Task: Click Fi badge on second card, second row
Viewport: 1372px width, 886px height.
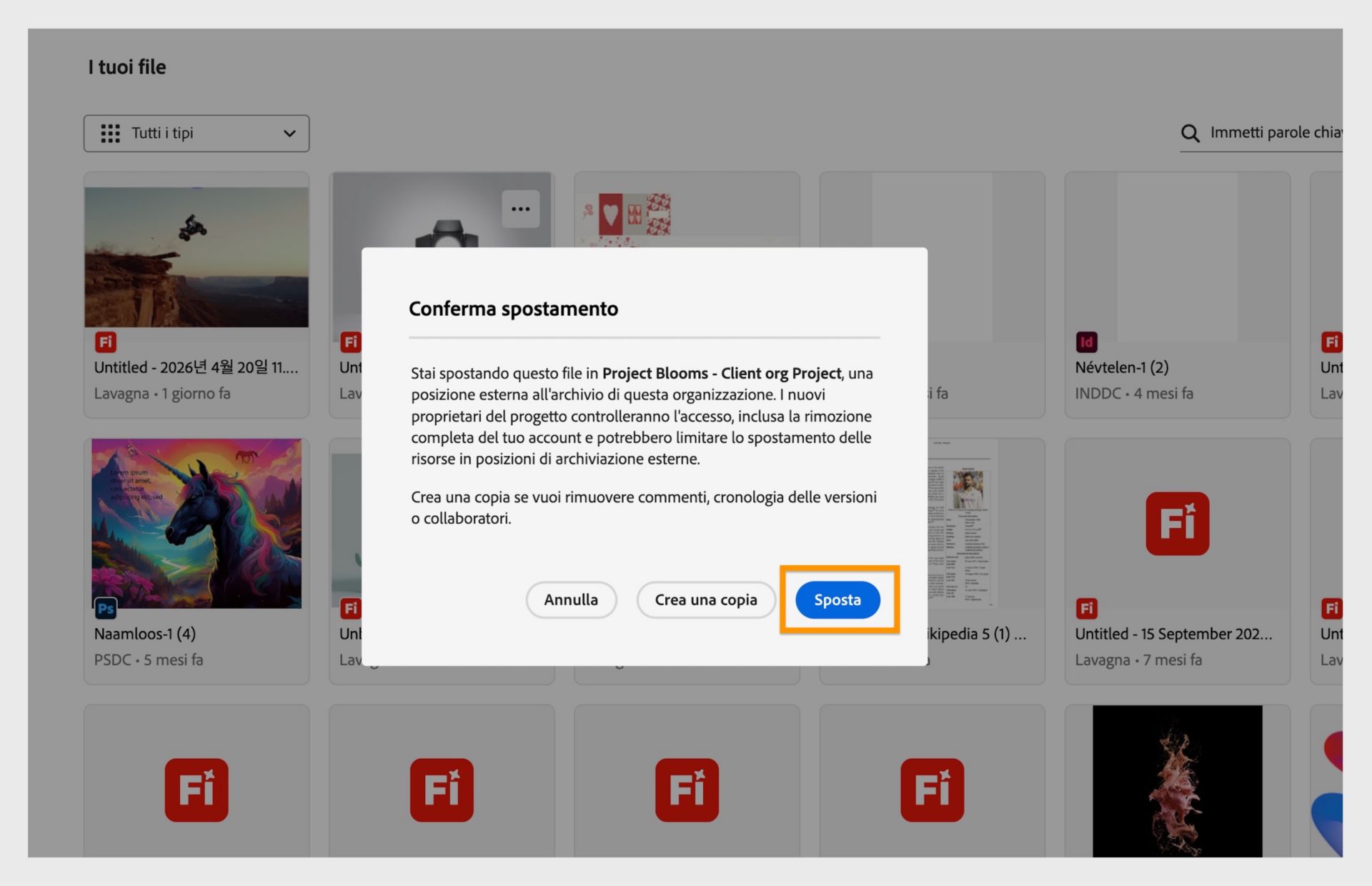Action: [351, 609]
